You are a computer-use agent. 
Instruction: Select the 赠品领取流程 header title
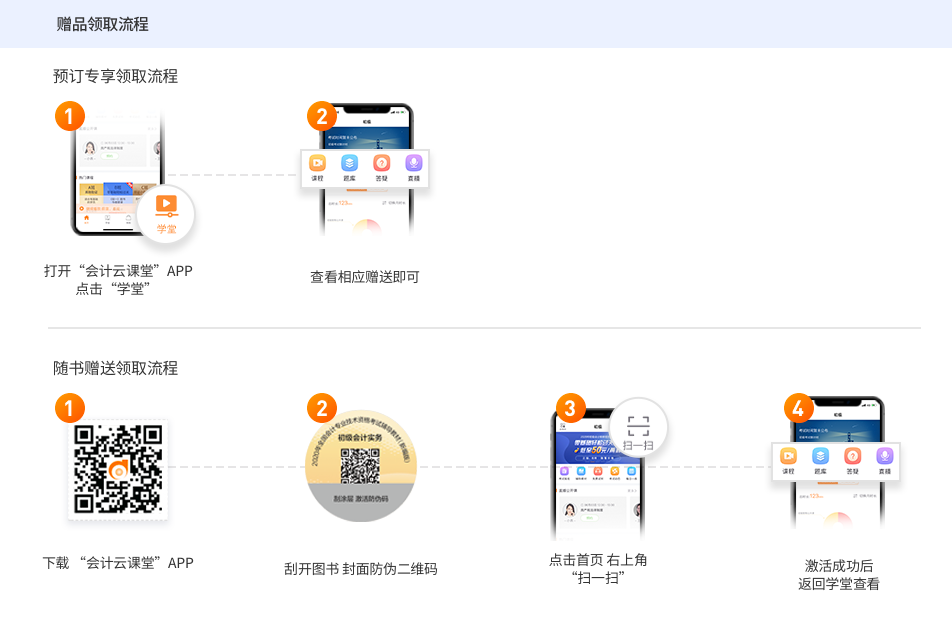(x=103, y=24)
